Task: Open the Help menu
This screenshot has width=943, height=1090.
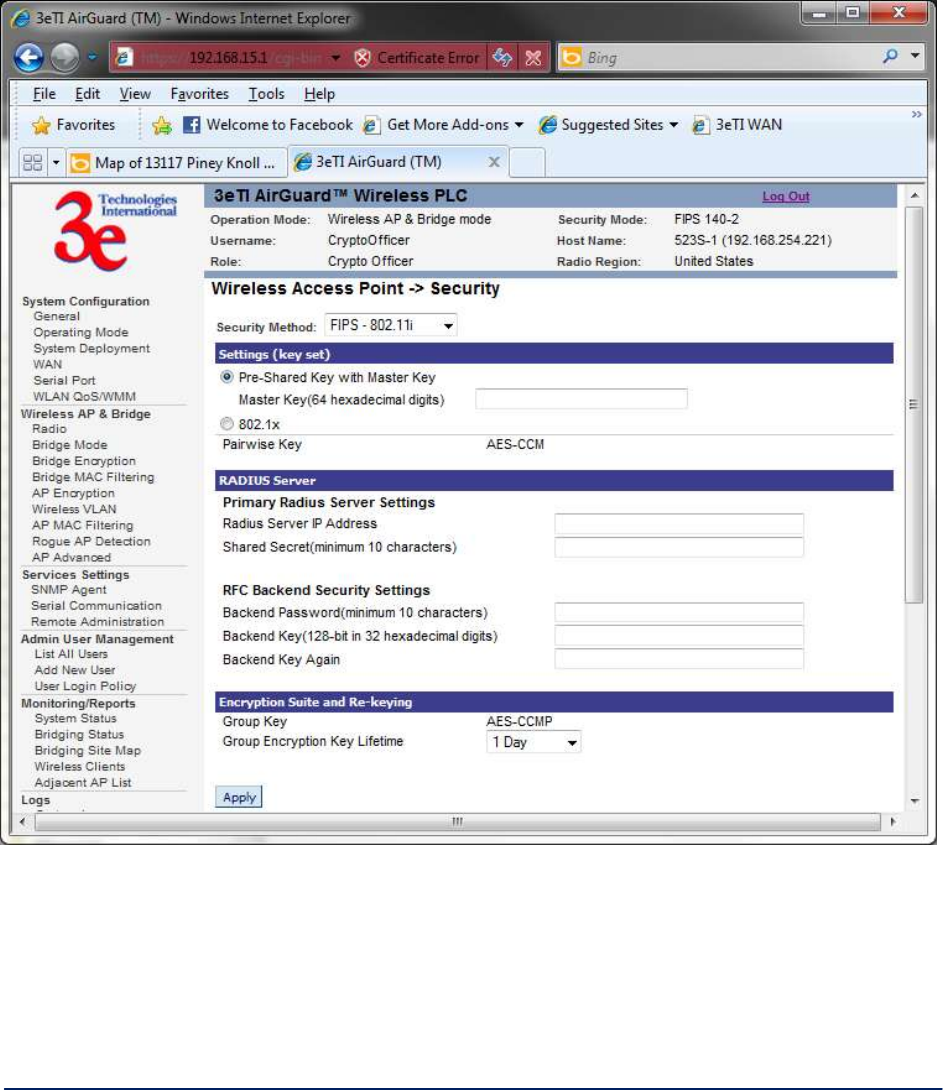Action: coord(319,94)
